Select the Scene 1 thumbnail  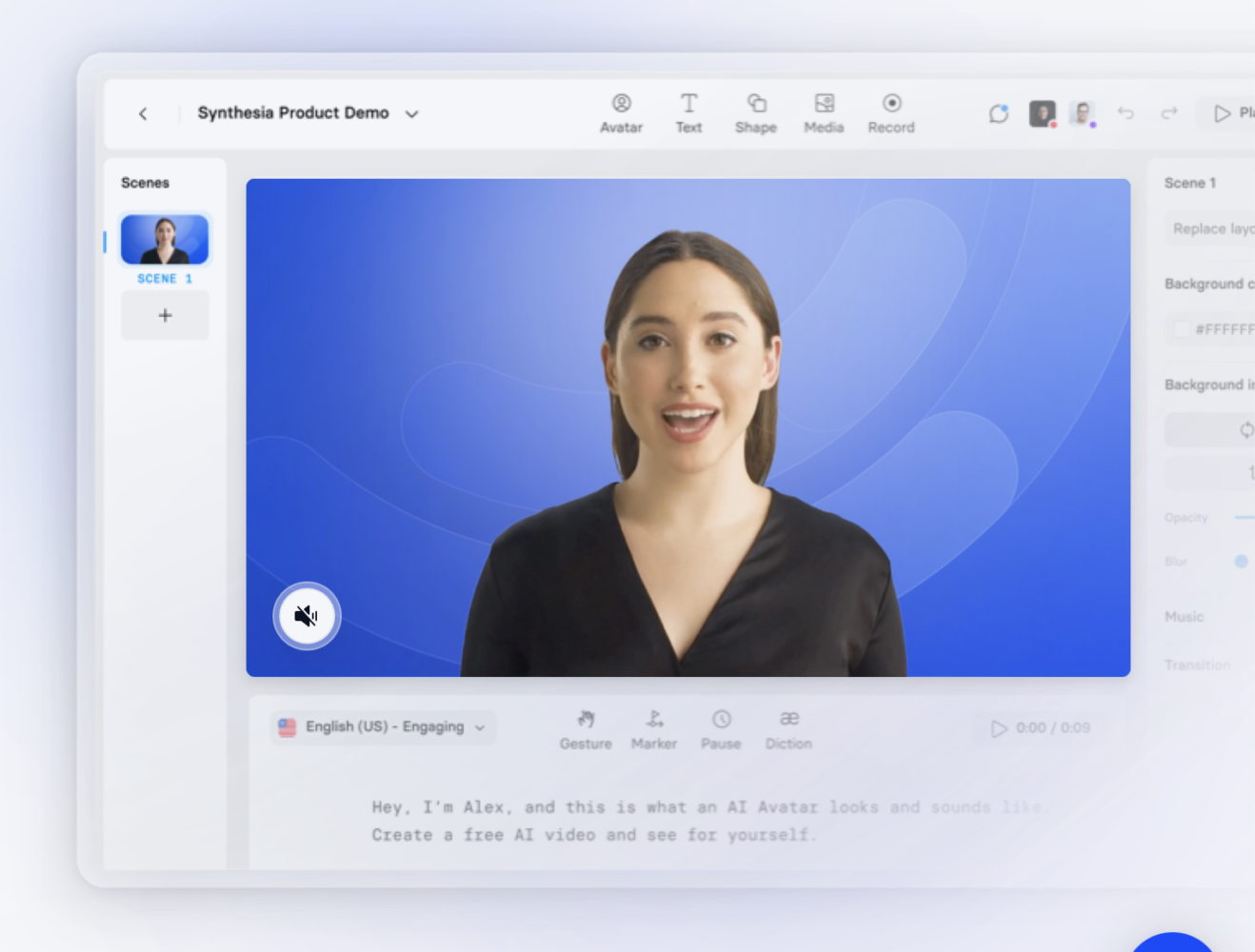pyautogui.click(x=165, y=240)
